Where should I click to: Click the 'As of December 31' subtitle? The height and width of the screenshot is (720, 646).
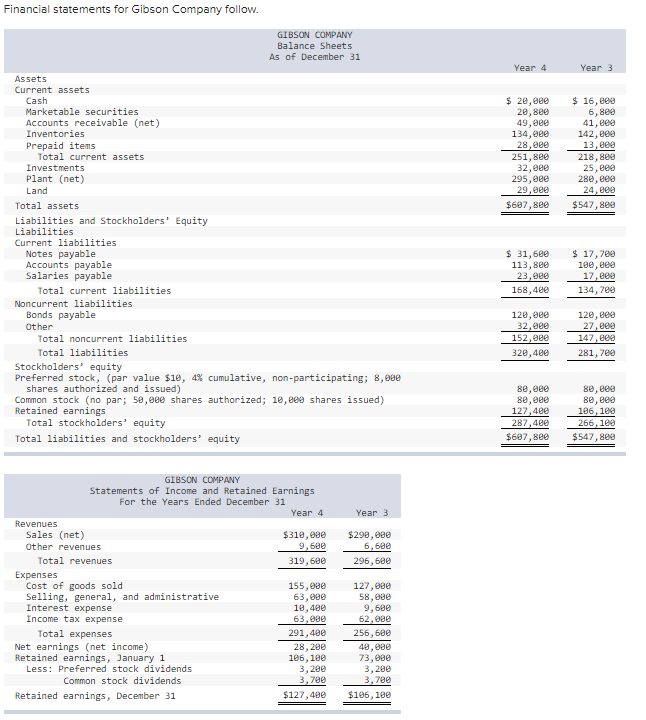tap(315, 57)
